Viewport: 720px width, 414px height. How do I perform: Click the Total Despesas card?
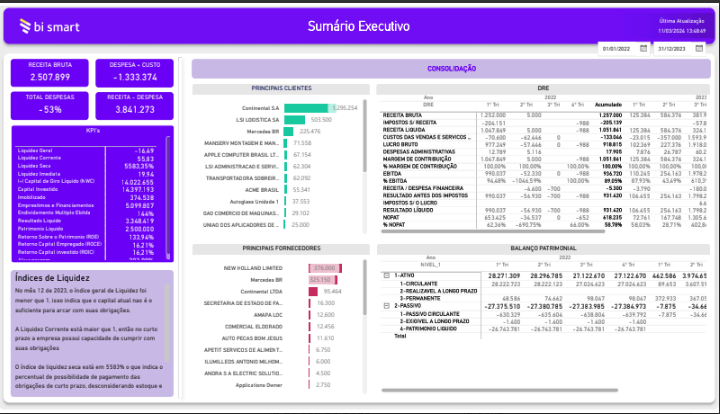point(50,104)
